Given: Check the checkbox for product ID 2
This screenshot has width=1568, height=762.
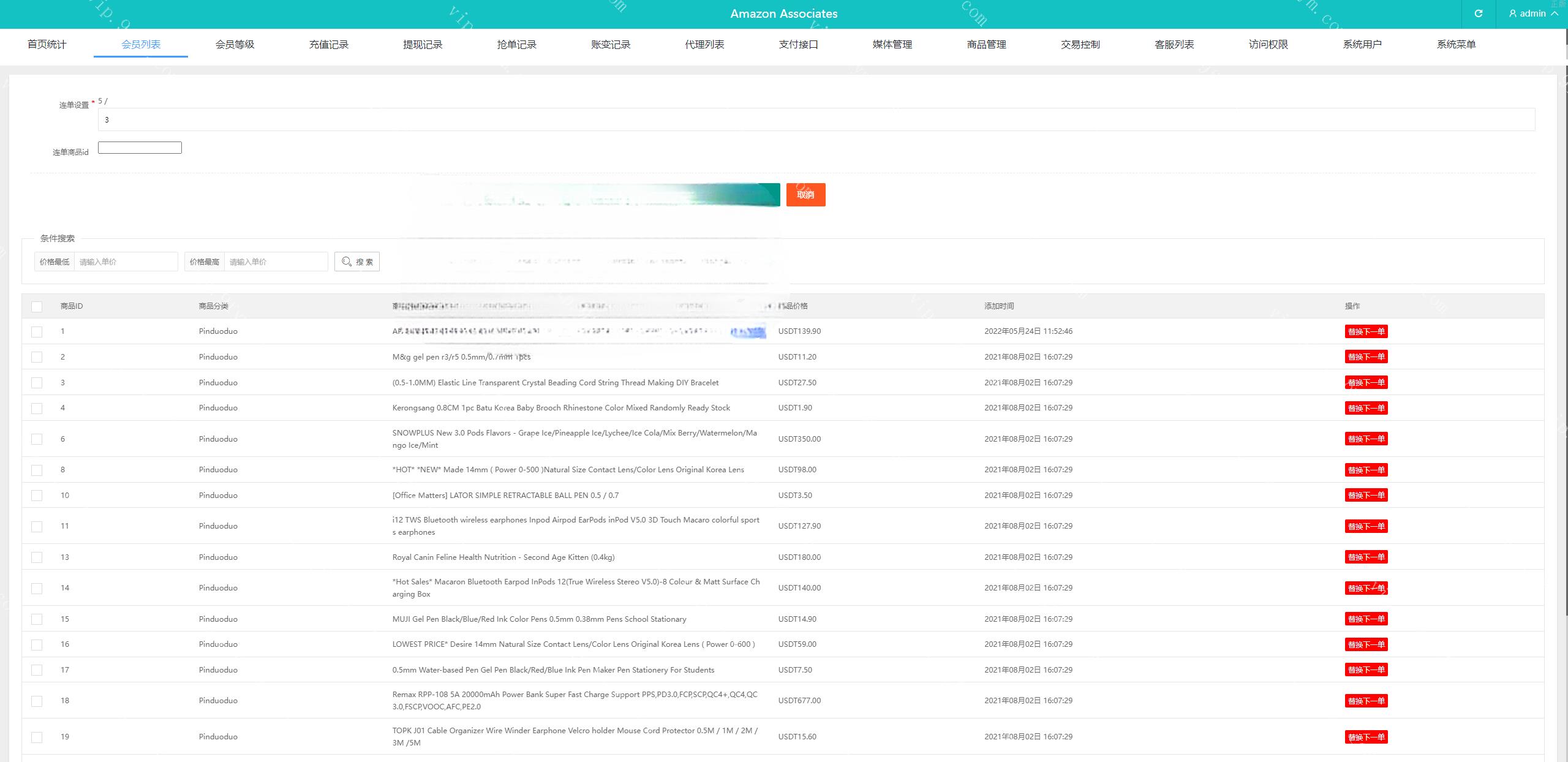Looking at the screenshot, I should pos(37,357).
